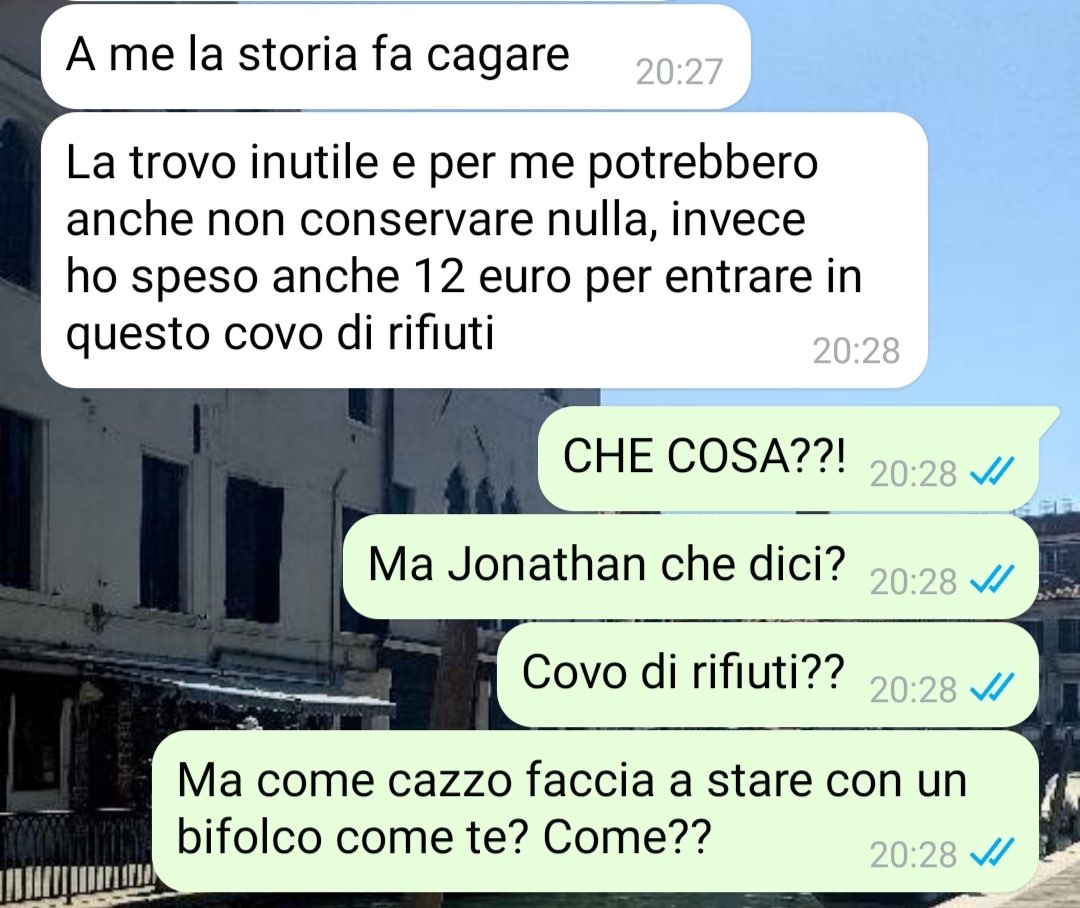This screenshot has height=908, width=1080.
Task: Tap the timestamp on 'Covo di rifiuti??'
Action: point(913,689)
